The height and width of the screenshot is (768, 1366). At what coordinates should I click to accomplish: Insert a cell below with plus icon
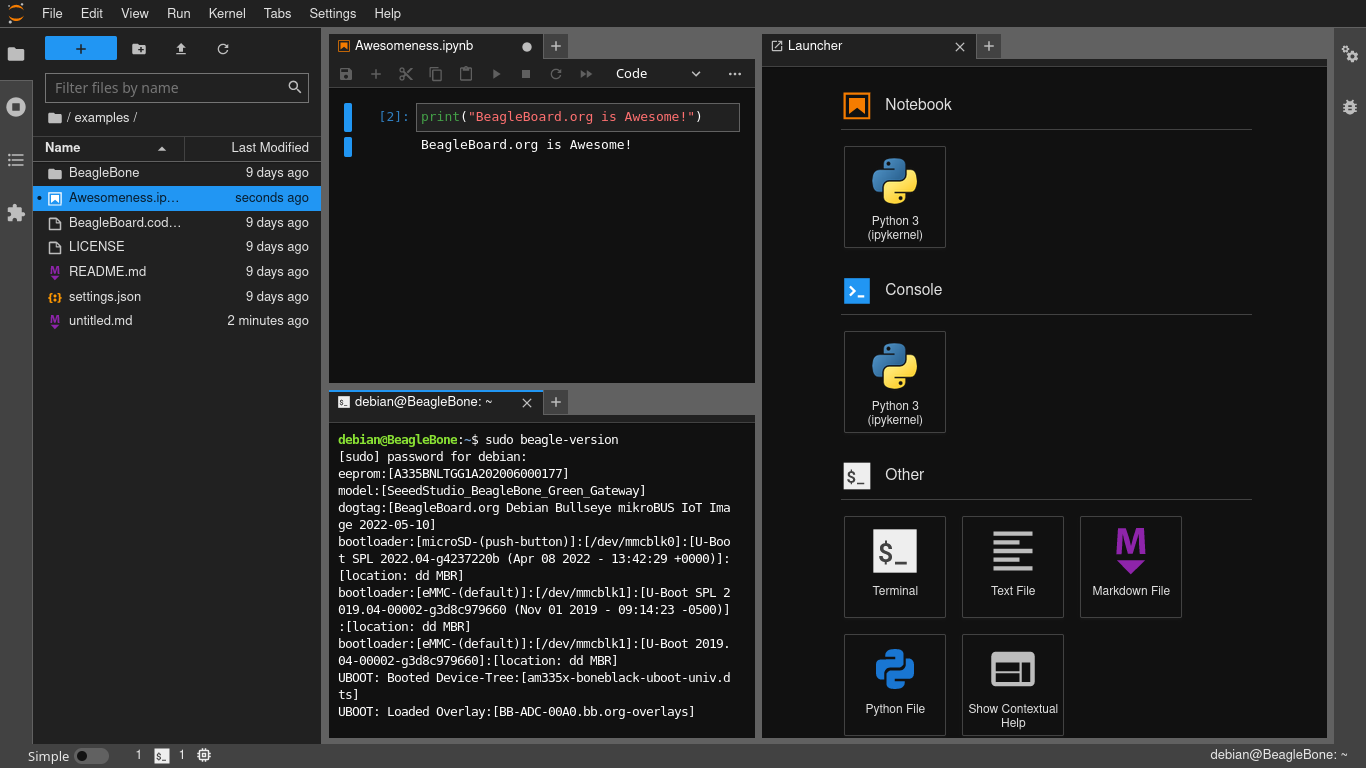click(376, 74)
